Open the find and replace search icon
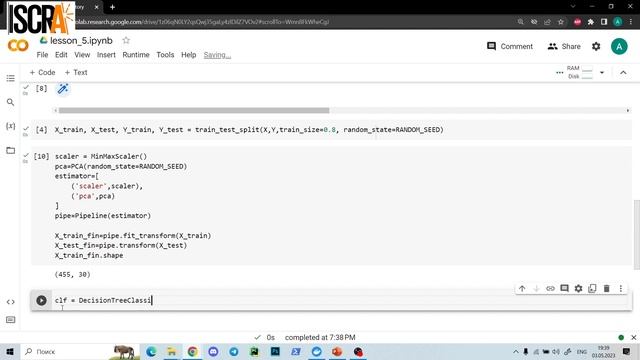 [11, 102]
